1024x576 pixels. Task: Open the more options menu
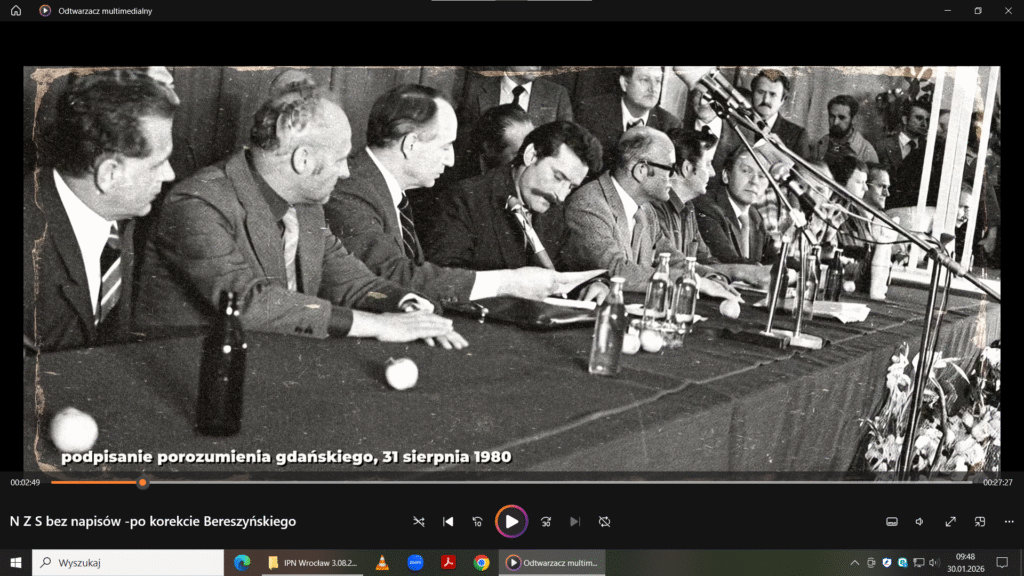coord(1008,522)
